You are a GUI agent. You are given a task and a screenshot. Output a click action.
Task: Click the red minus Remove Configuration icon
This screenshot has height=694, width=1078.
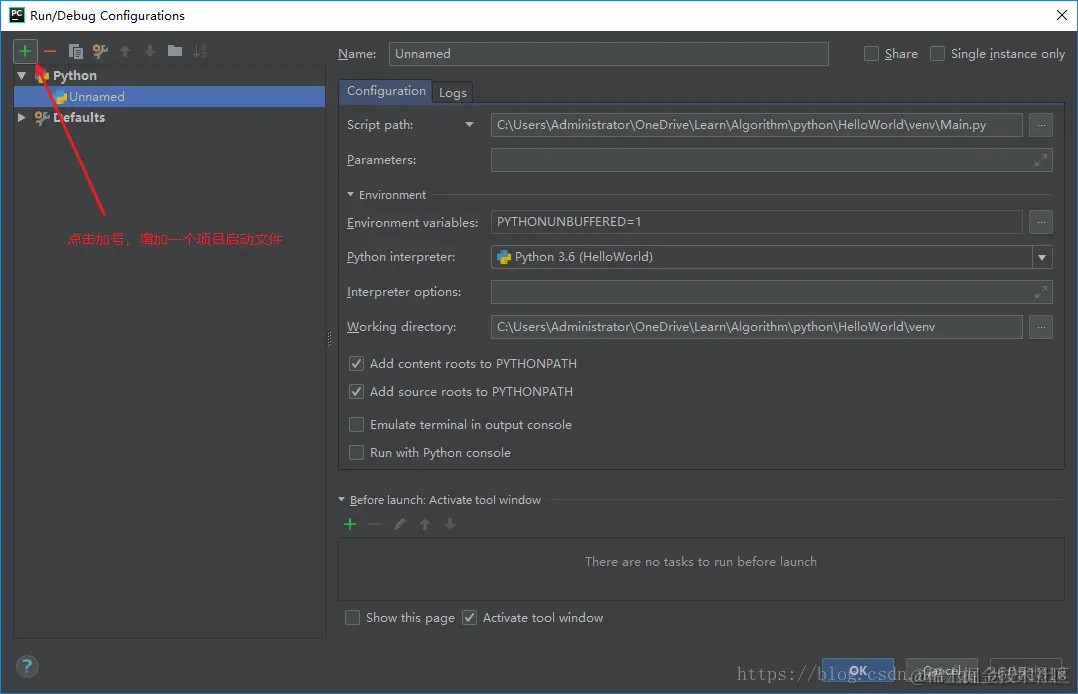point(50,51)
